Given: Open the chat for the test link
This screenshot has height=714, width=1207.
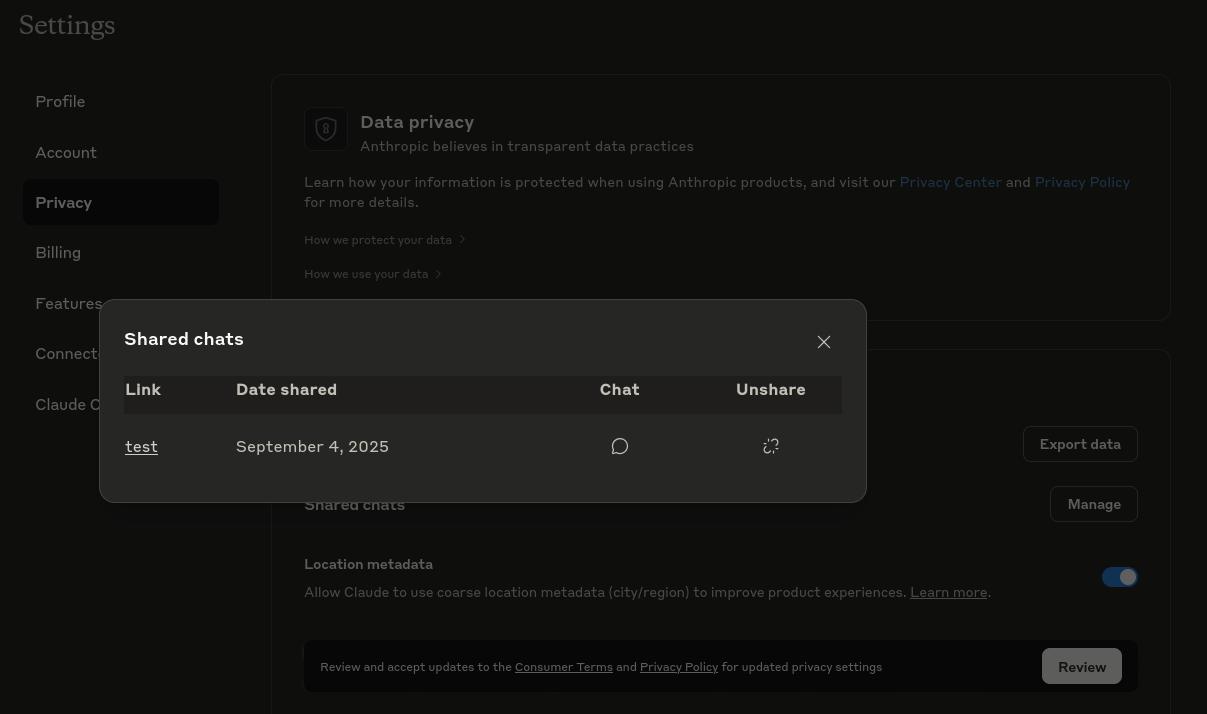Looking at the screenshot, I should point(619,446).
